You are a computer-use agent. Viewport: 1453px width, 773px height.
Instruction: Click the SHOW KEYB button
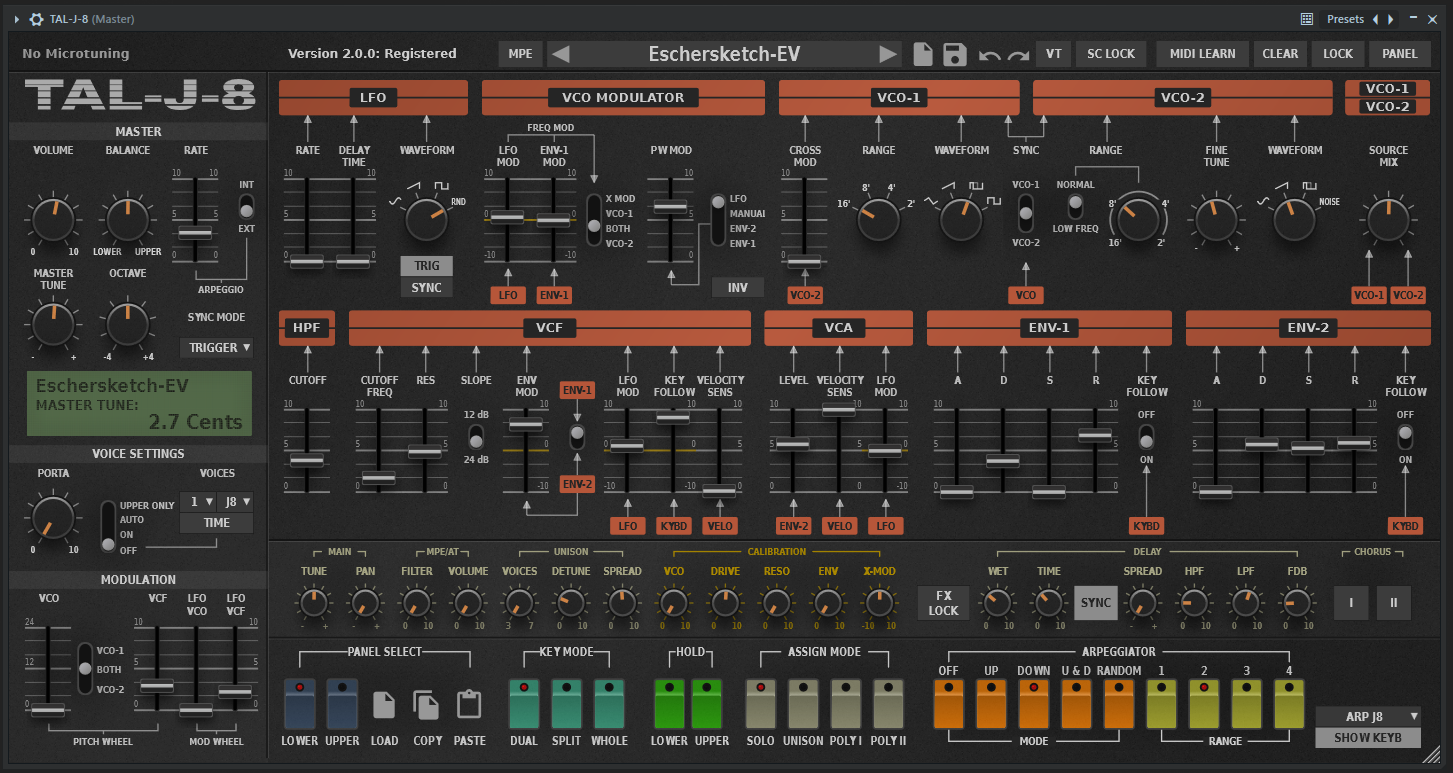1367,738
